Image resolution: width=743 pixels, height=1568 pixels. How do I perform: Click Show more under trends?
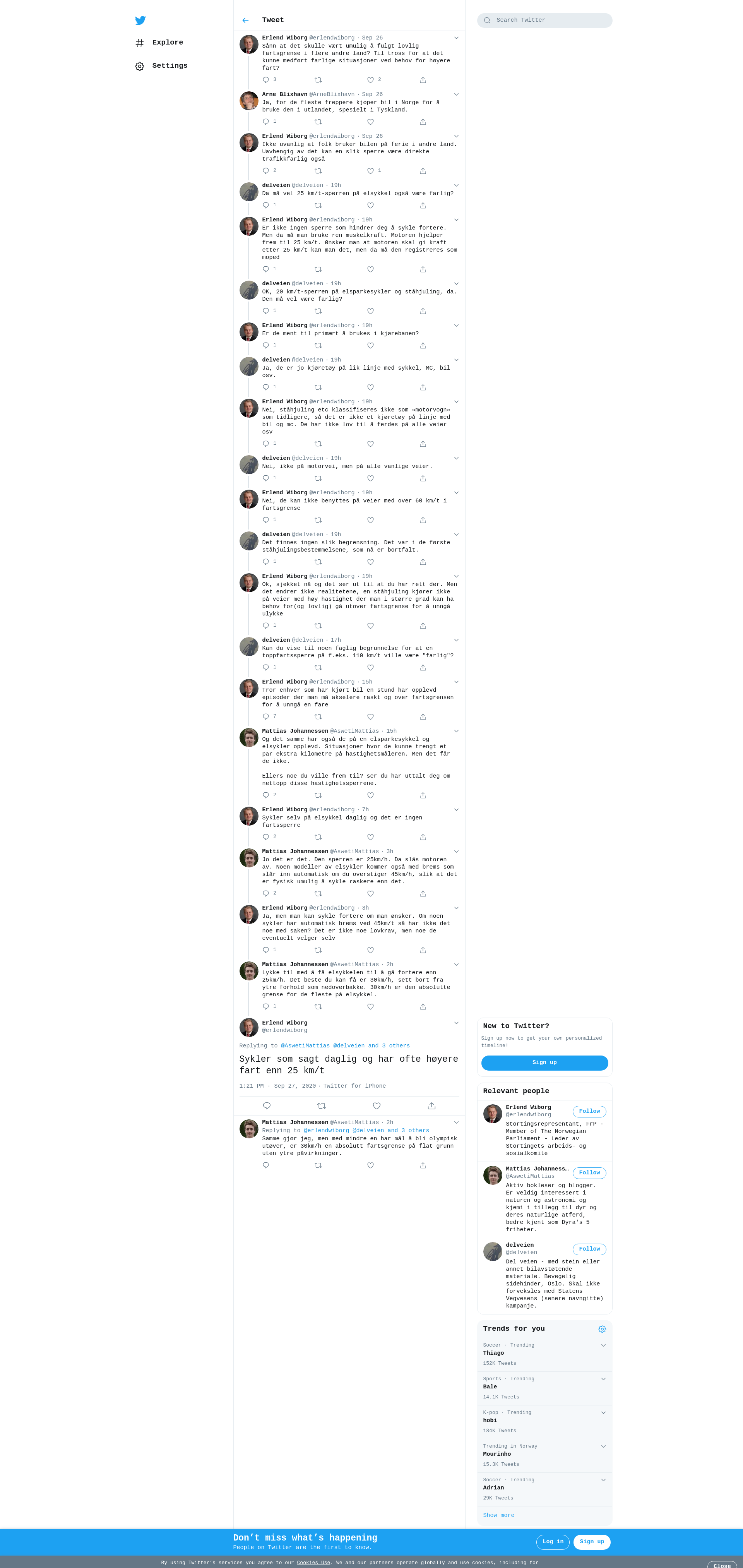[498, 1515]
